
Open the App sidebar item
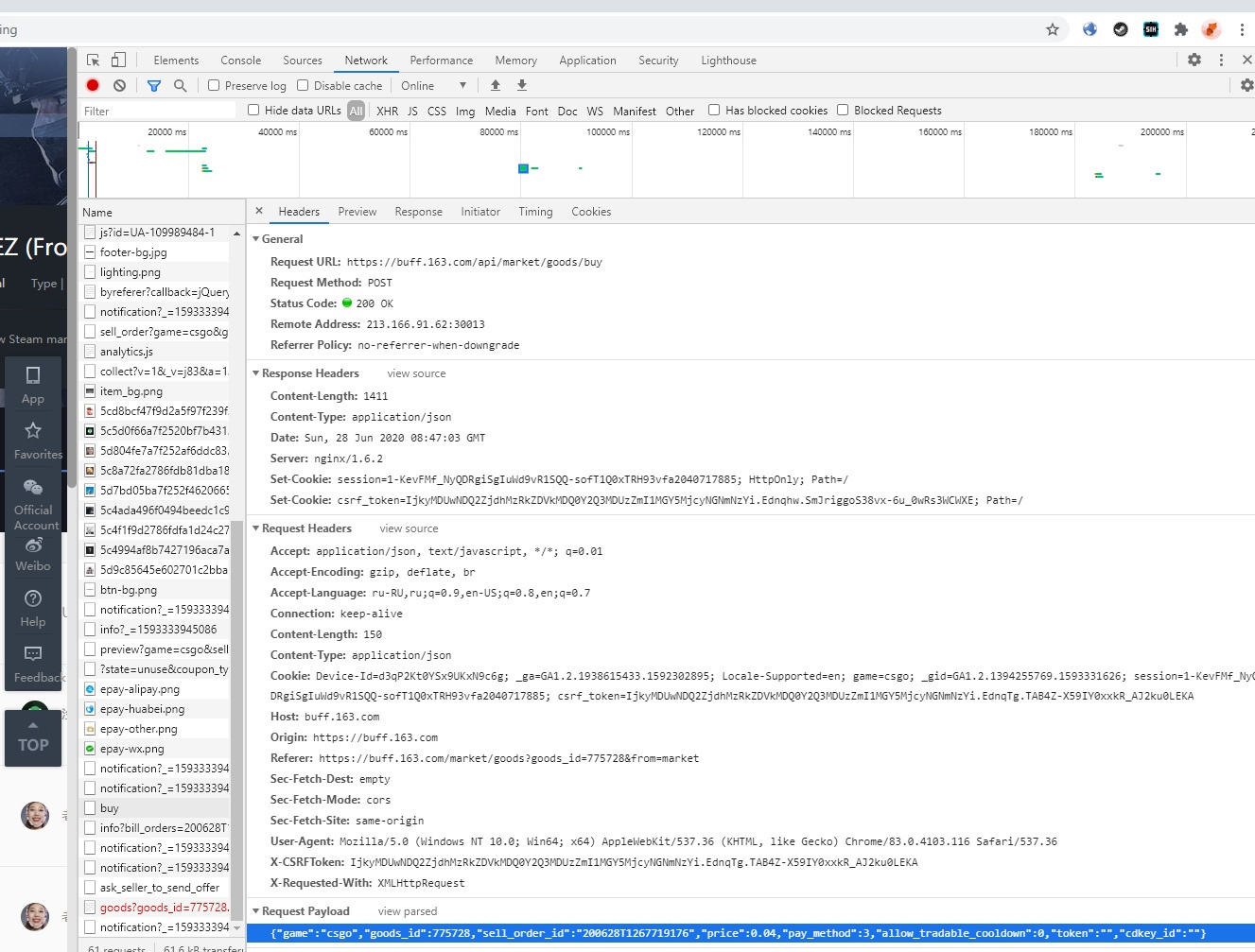33,385
